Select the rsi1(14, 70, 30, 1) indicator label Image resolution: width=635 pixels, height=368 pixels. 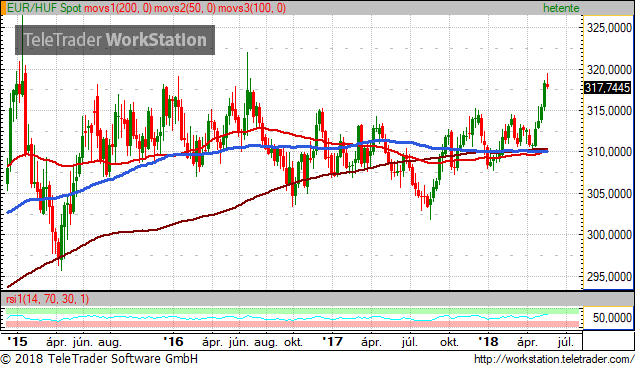(47, 299)
